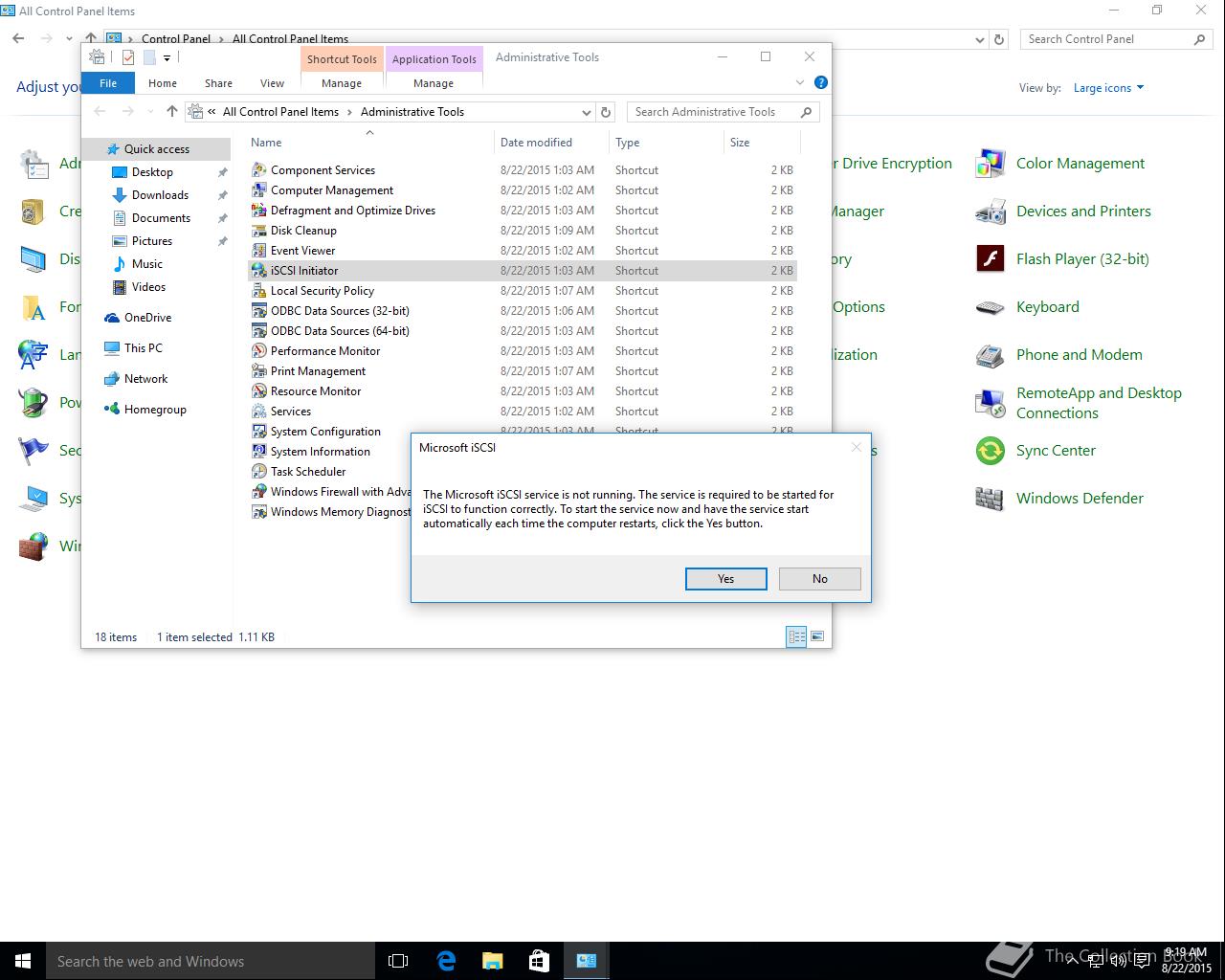This screenshot has height=980, width=1225.
Task: Select ODBC Data Sources (64-bit) icon
Action: pos(258,331)
